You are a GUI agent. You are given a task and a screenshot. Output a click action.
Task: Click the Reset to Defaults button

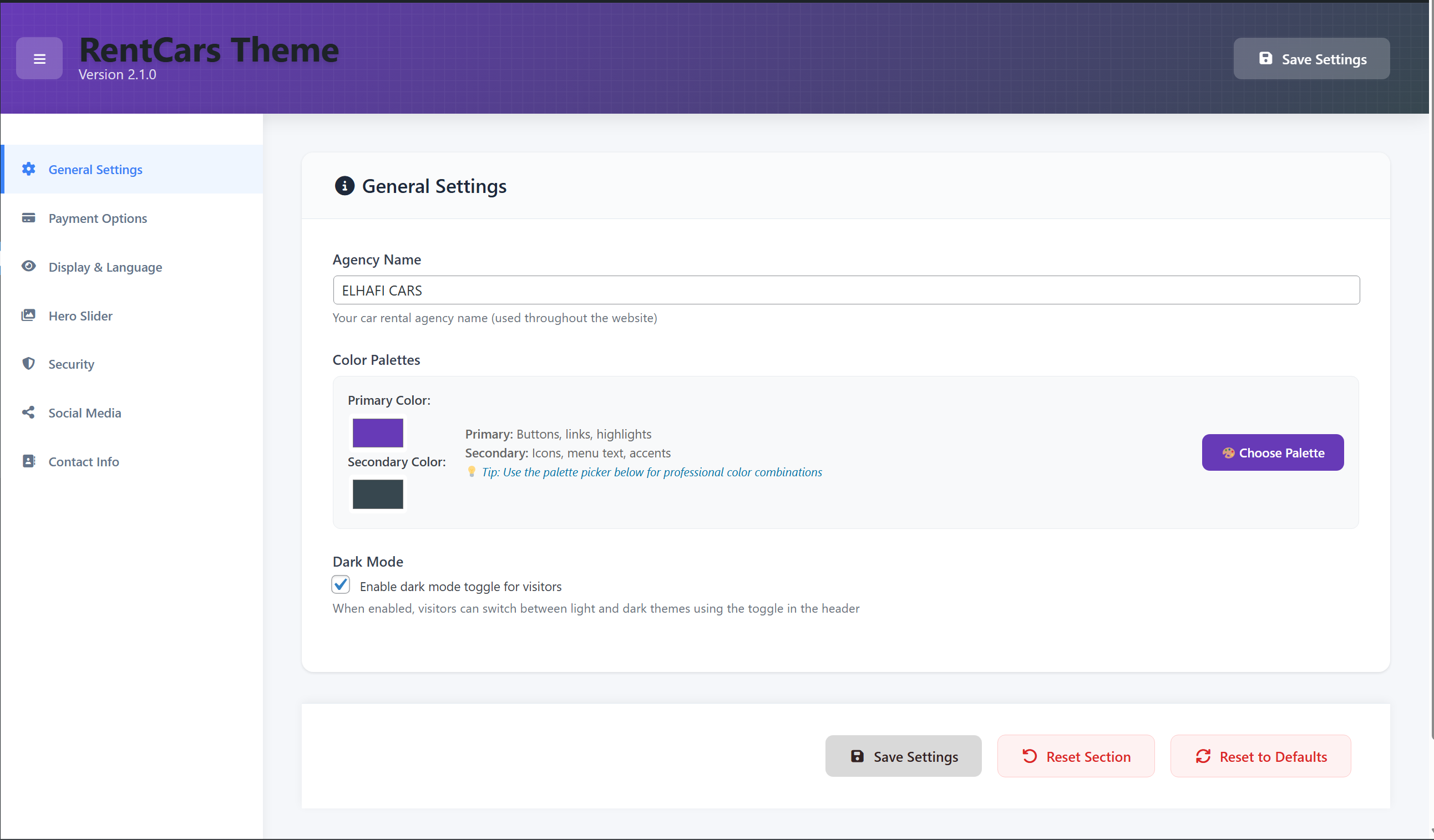(x=1260, y=756)
